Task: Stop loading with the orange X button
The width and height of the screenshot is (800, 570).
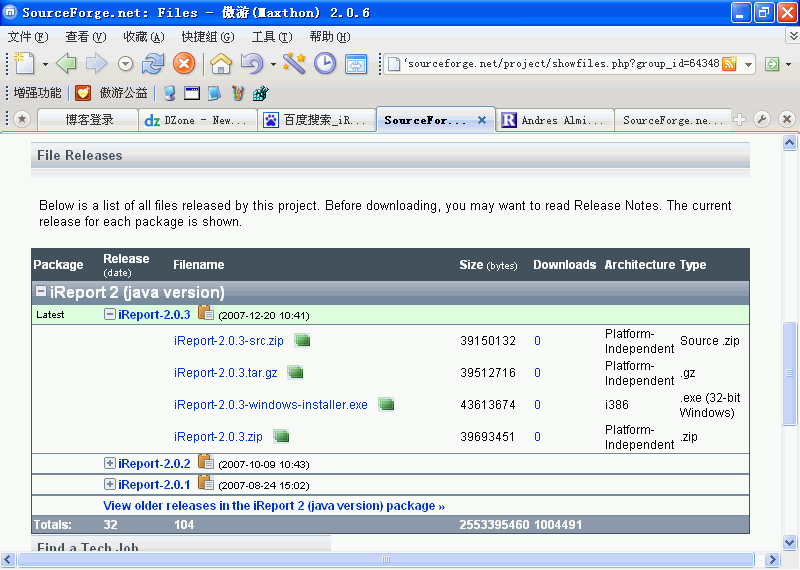Action: [184, 64]
